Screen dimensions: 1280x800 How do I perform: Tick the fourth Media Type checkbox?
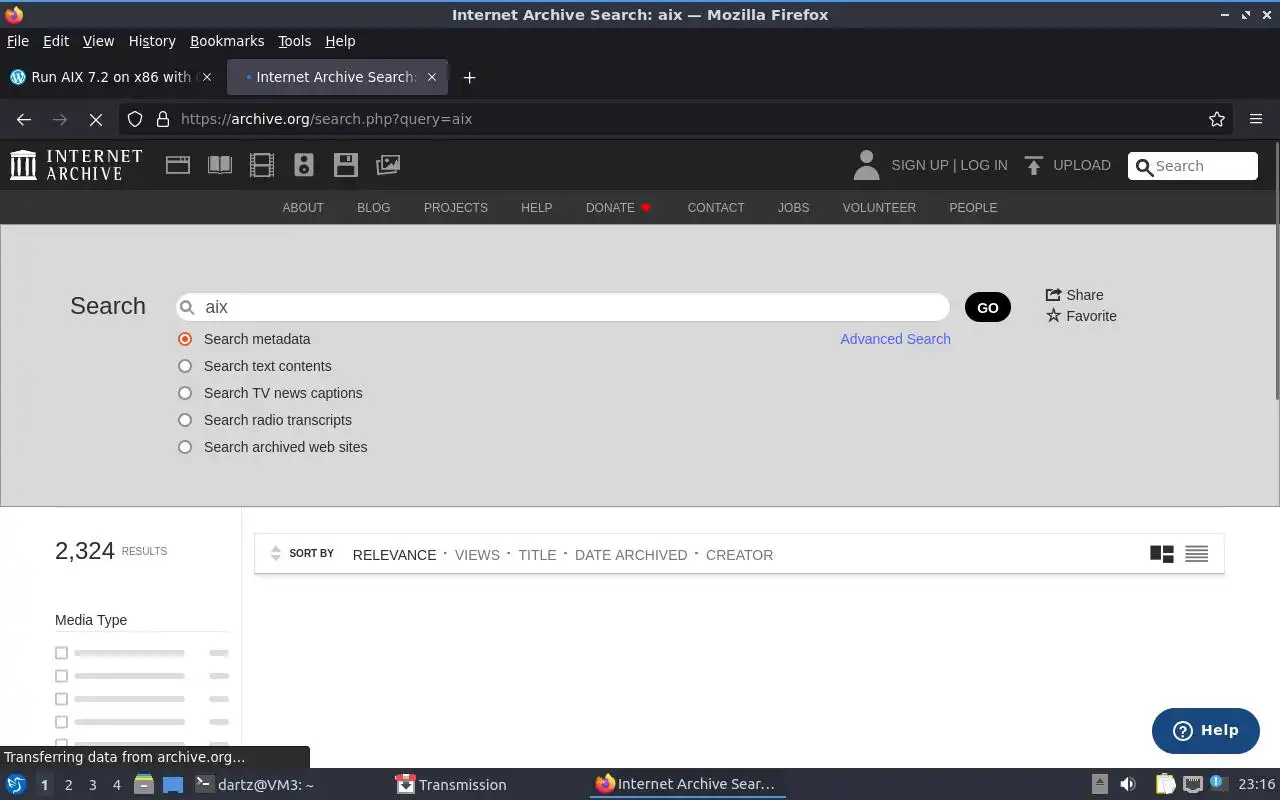61,722
